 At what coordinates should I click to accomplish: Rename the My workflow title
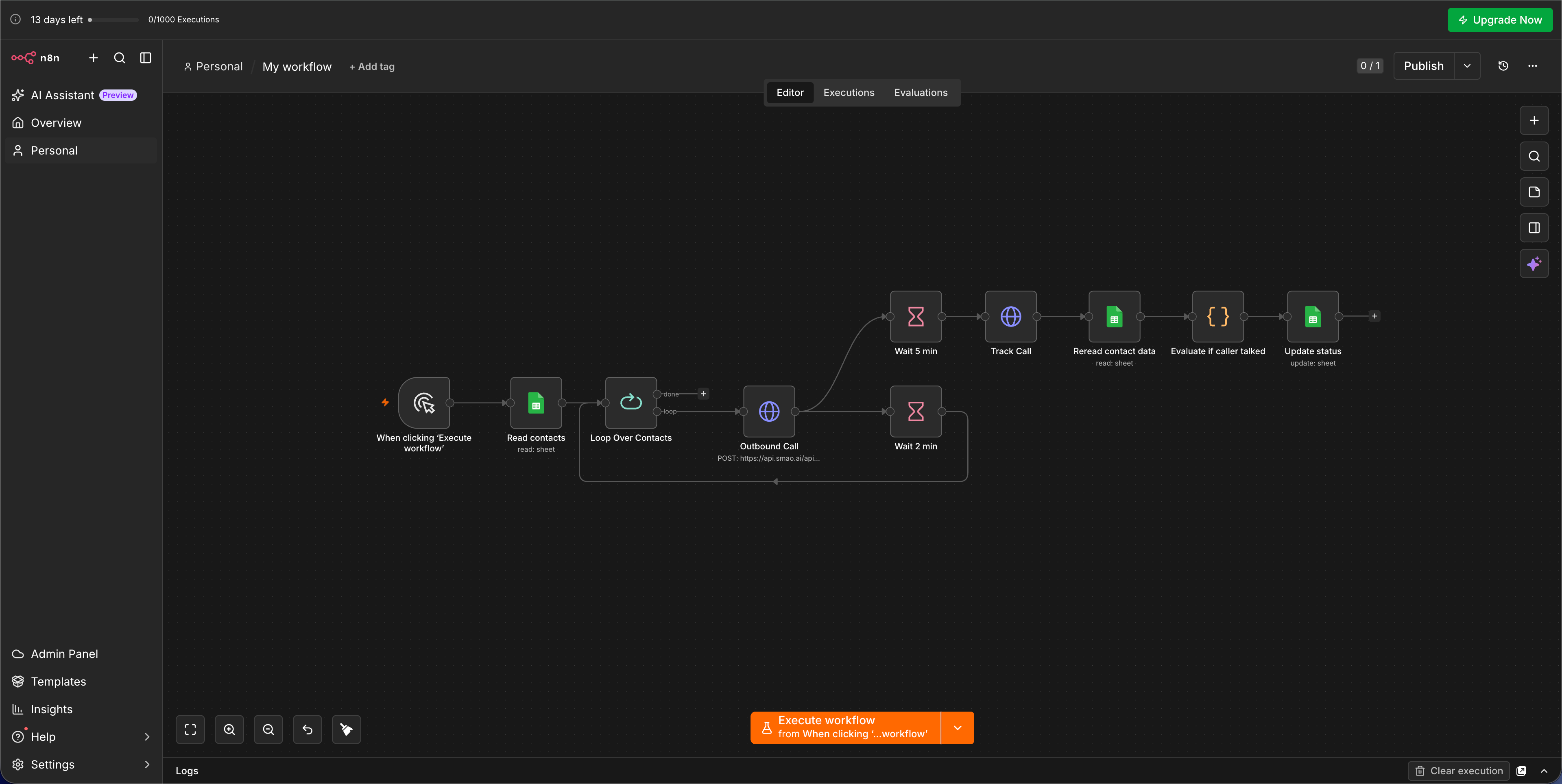(297, 67)
